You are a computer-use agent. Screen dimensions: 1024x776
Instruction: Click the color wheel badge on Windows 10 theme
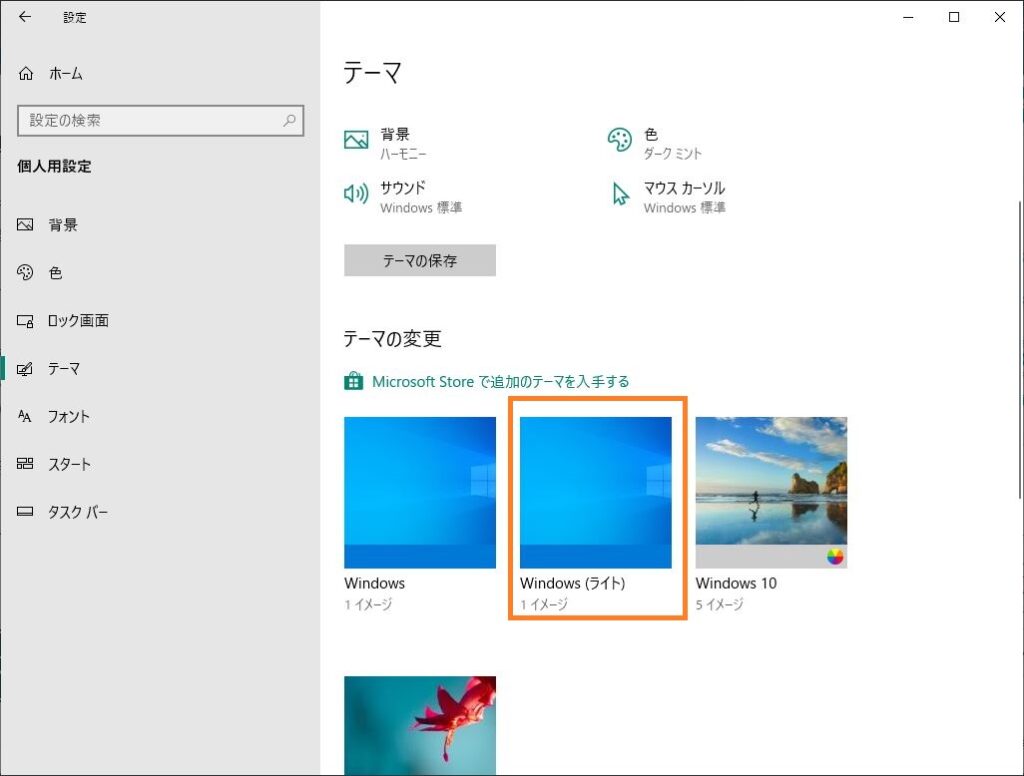835,557
